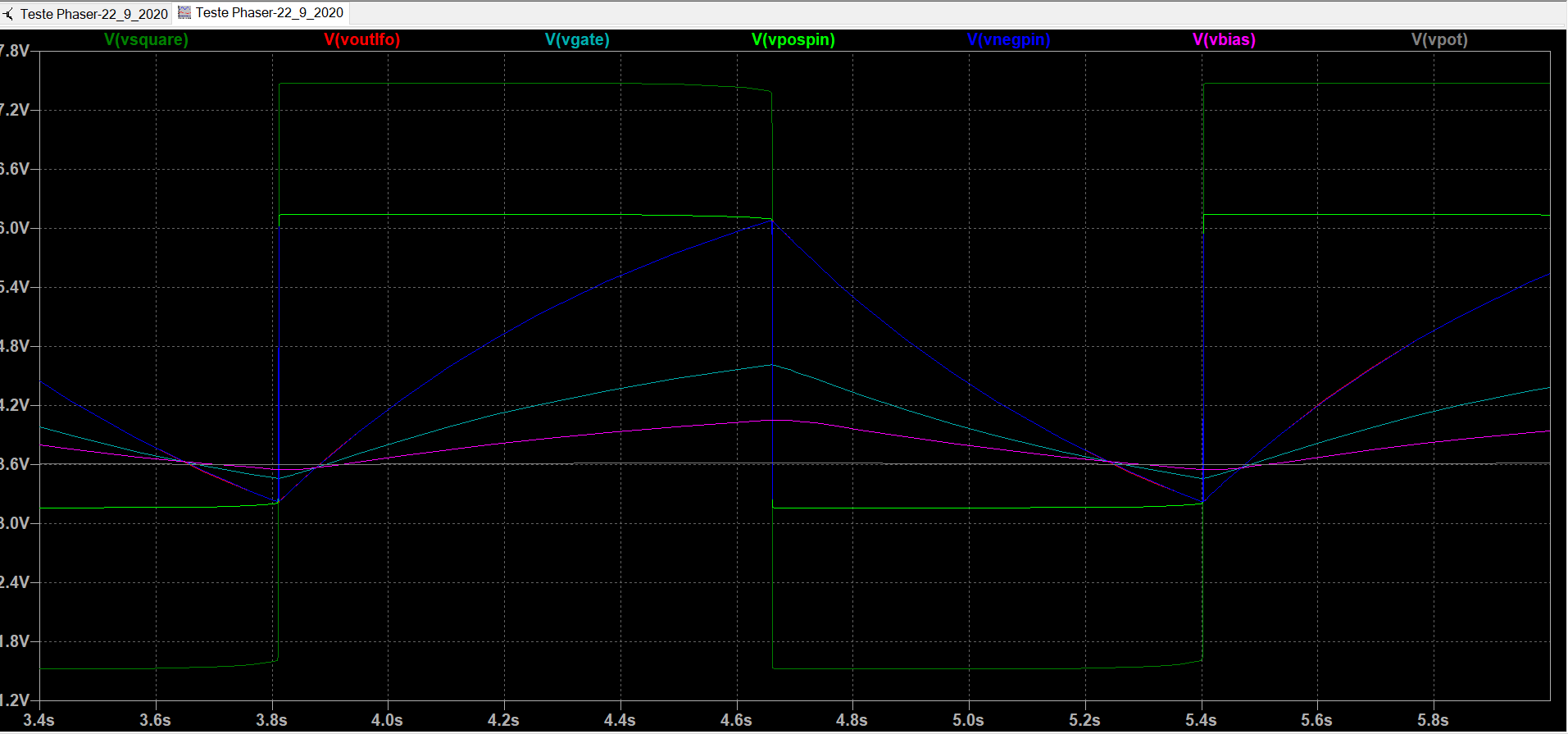Screen dimensions: 1568x734
Task: Click the 7.2V vertical axis label
Action: click(15, 110)
